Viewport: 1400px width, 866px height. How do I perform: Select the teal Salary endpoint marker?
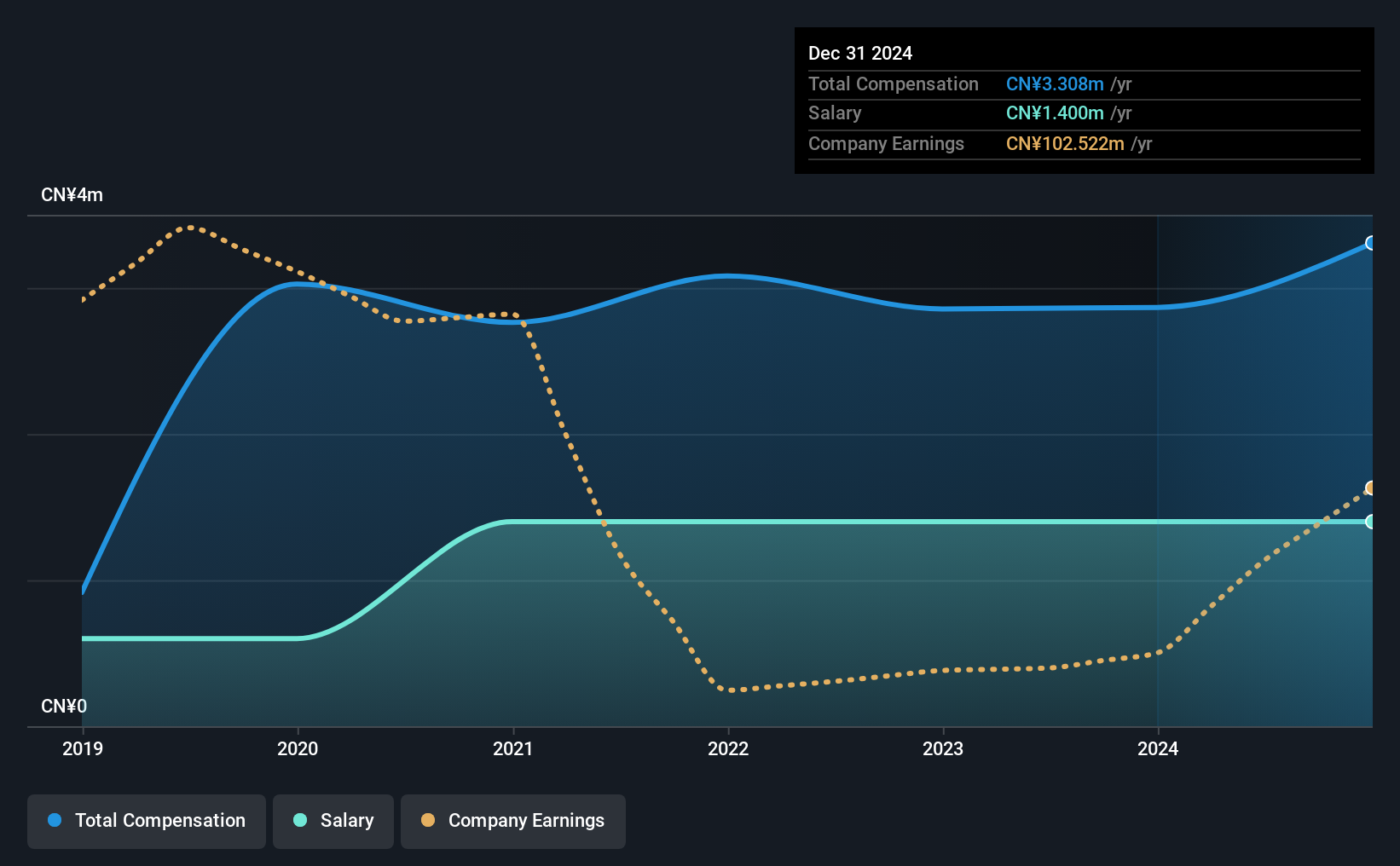click(x=1370, y=522)
